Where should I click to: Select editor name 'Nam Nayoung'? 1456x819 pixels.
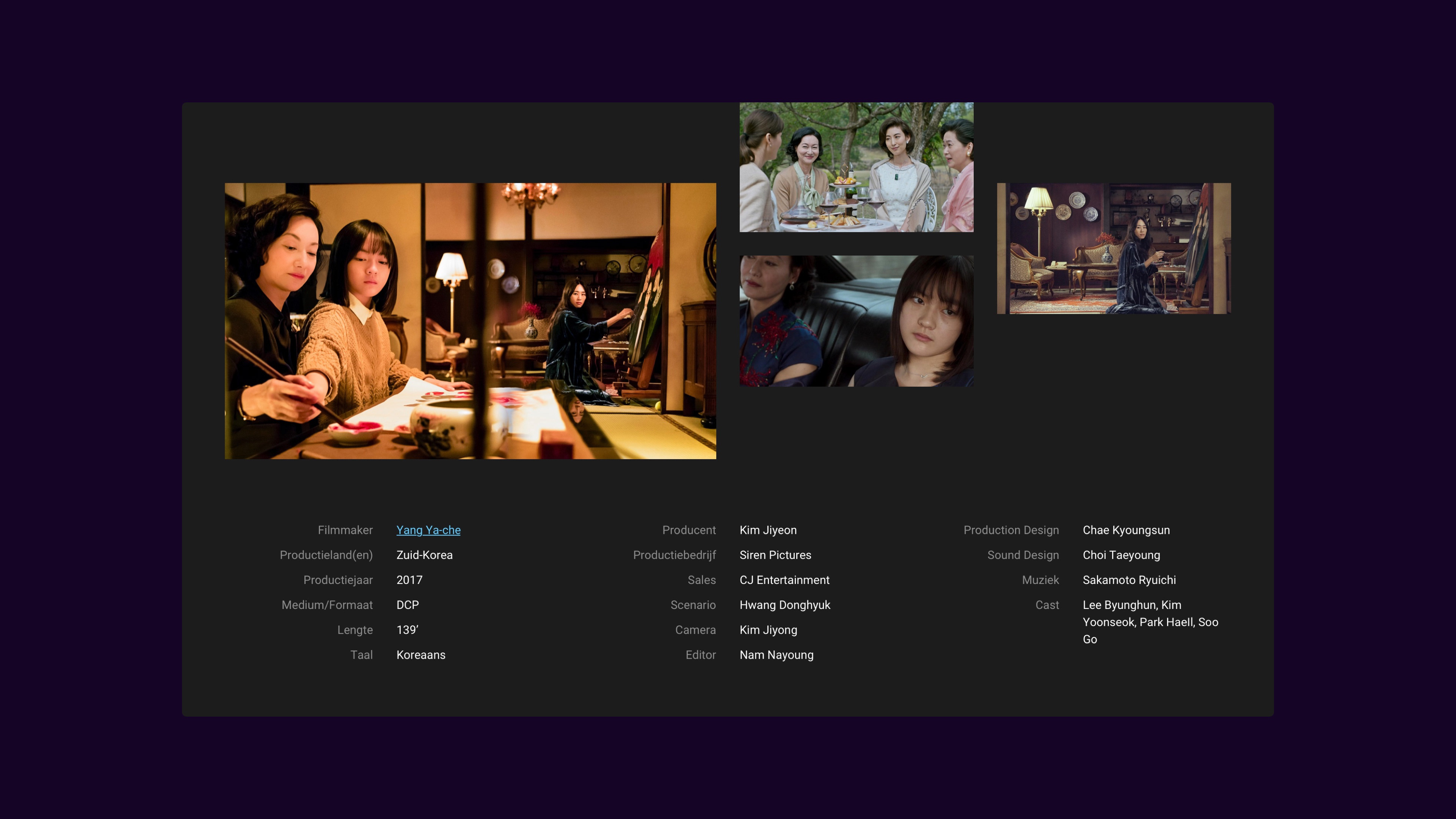(777, 654)
